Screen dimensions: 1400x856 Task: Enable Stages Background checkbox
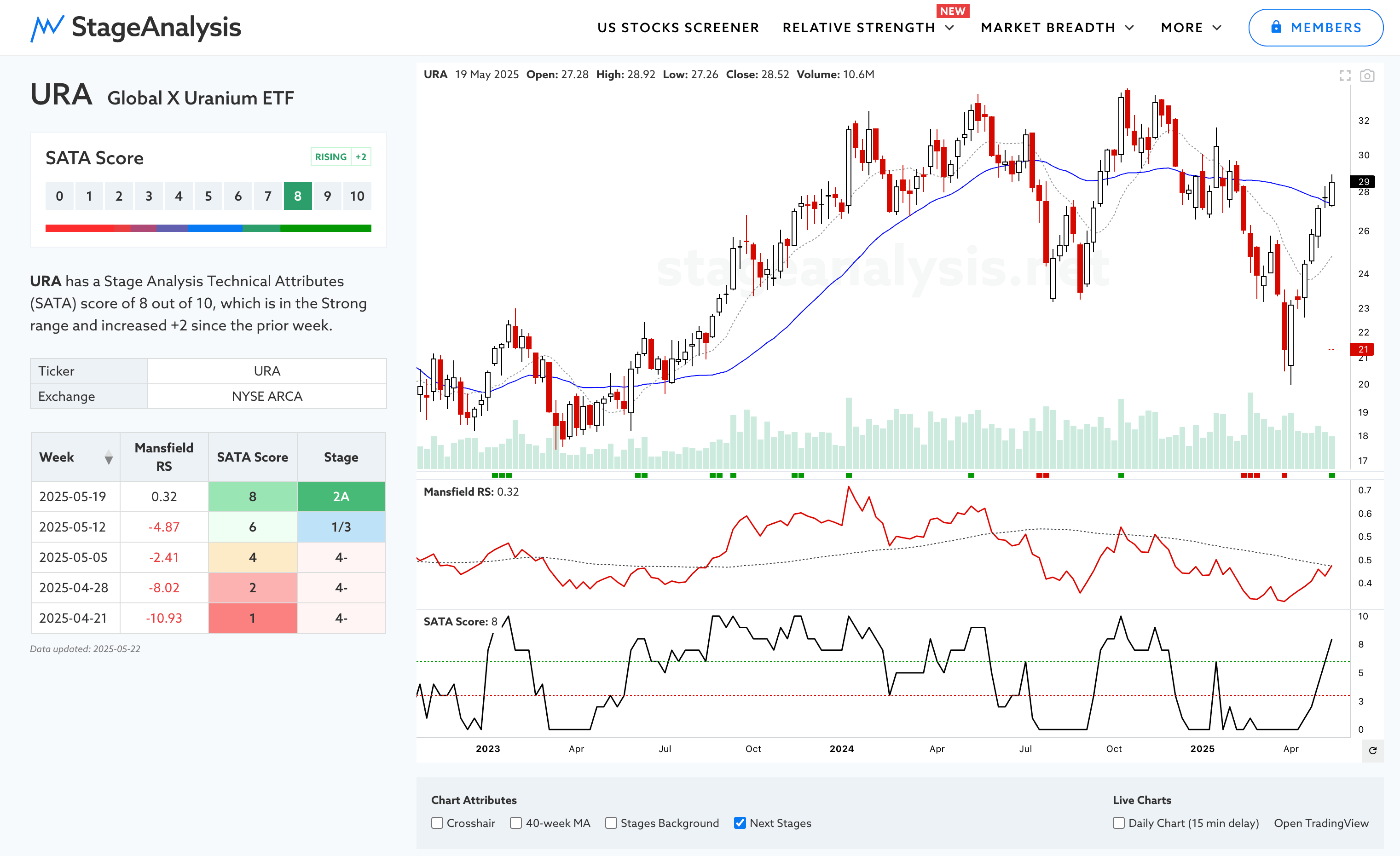coord(611,823)
